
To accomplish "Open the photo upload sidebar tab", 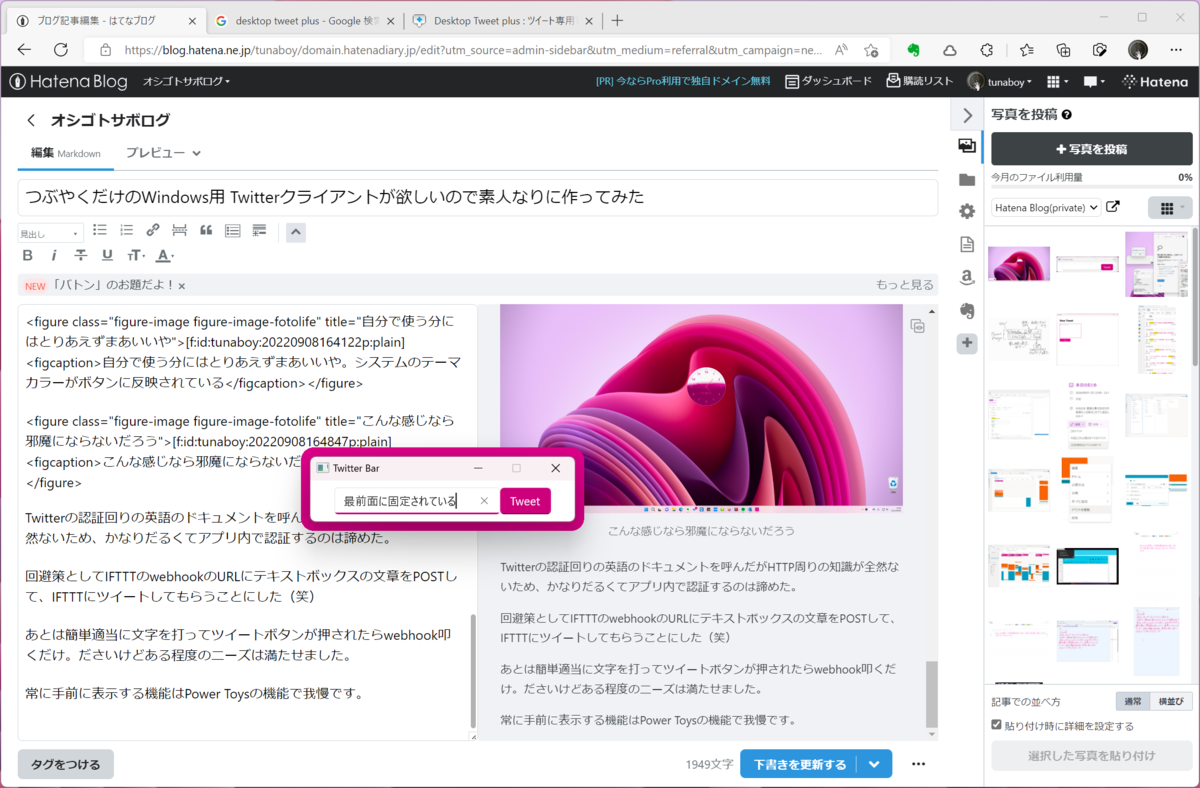I will click(x=966, y=146).
